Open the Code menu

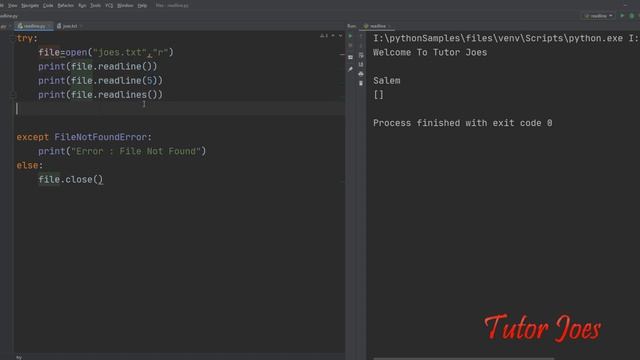[x=48, y=5]
